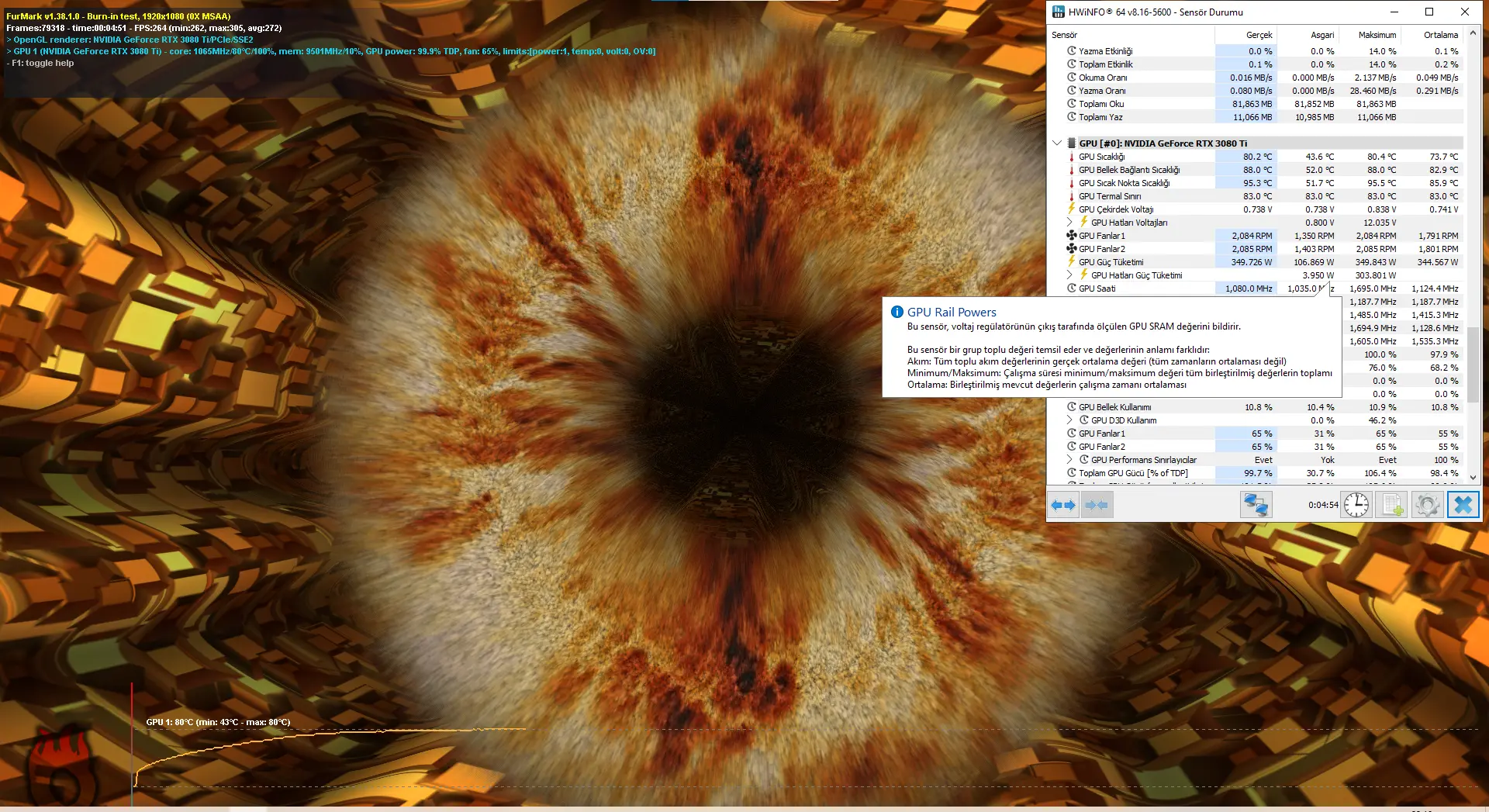Image resolution: width=1489 pixels, height=812 pixels.
Task: Click the GPU chip icon beside NVIDIA GeForce RTX 3080 Ti
Action: [1072, 143]
